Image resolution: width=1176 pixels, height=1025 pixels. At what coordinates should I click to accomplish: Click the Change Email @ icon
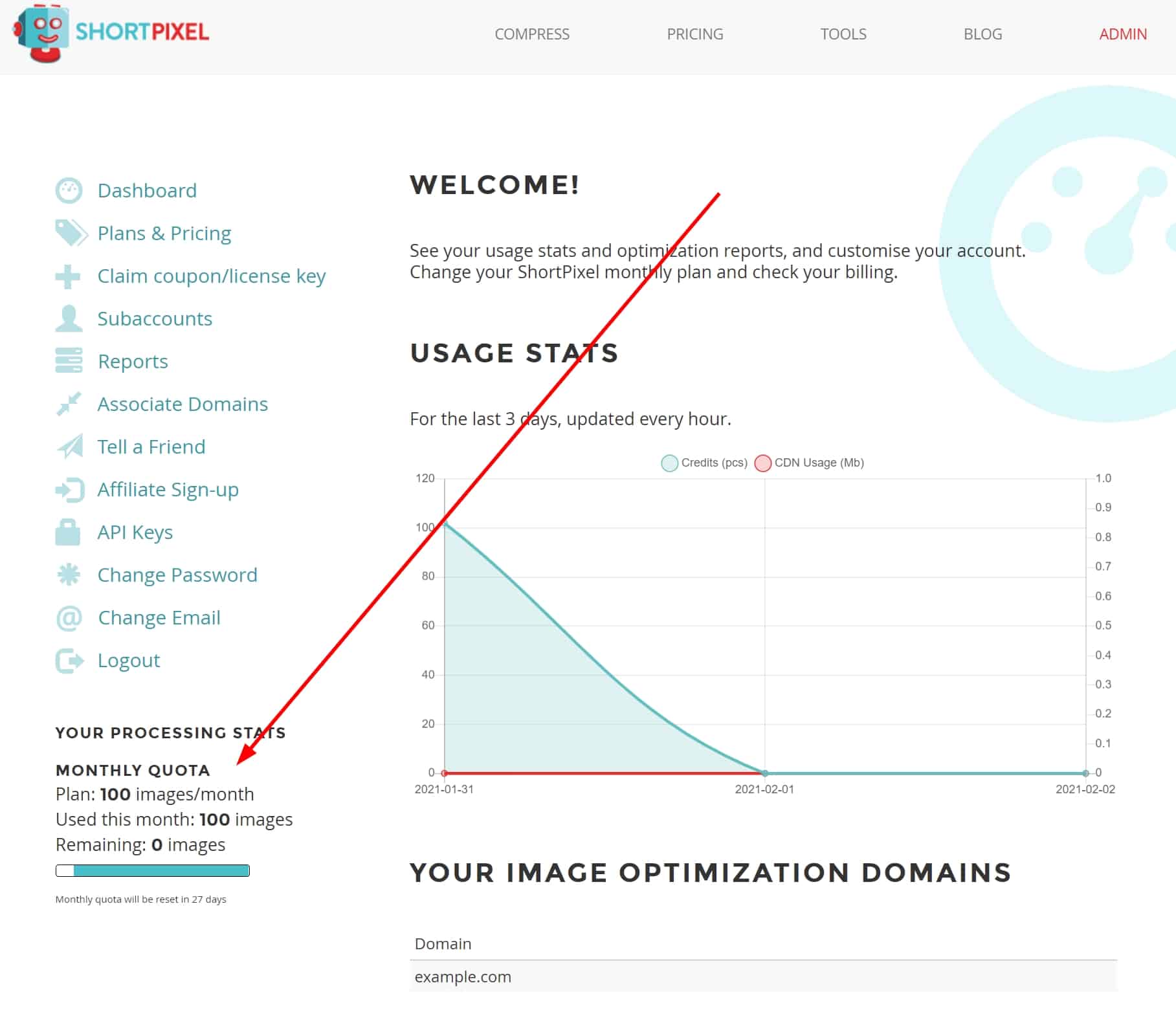(x=69, y=618)
